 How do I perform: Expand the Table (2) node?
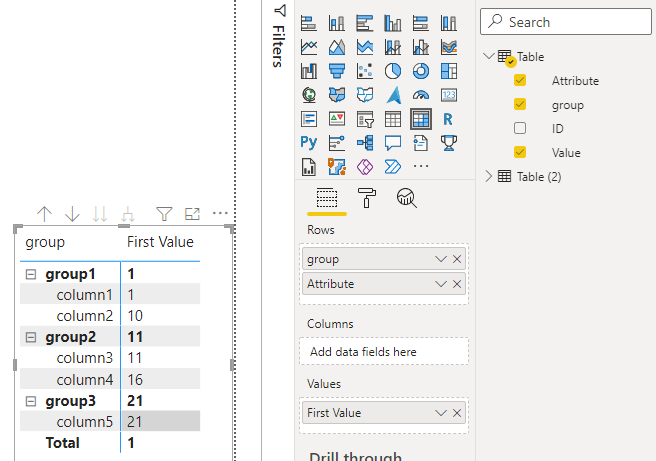[488, 177]
